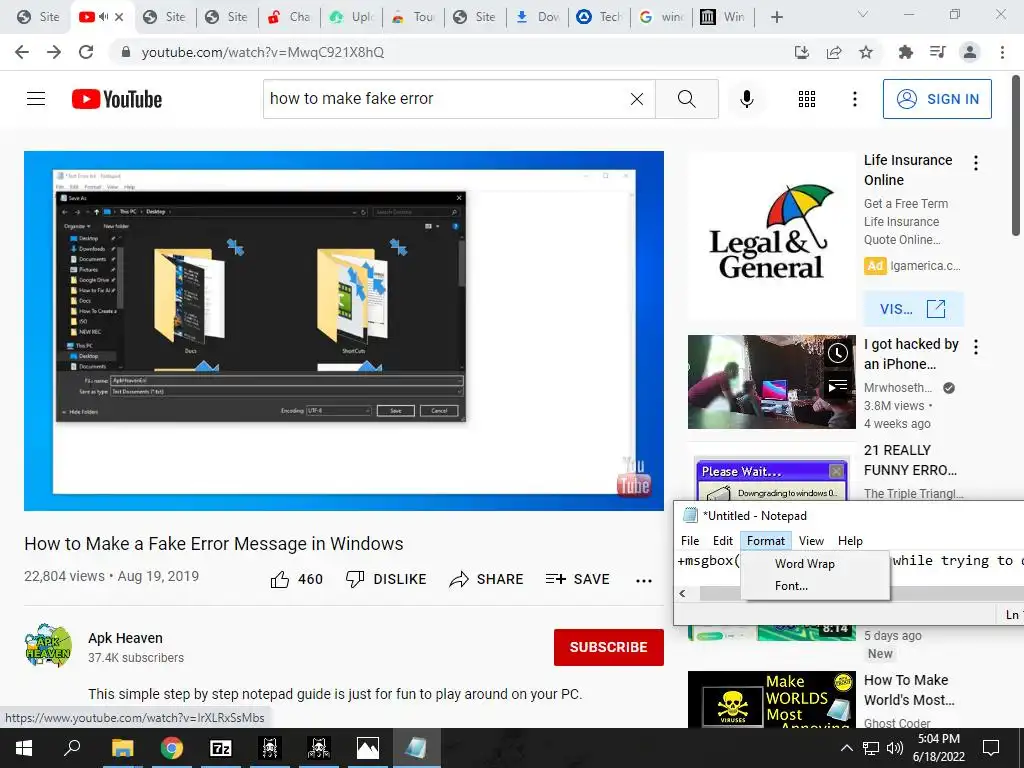Screen dimensions: 1024x768
Task: Open the YouTube apps grid icon
Action: (x=807, y=99)
